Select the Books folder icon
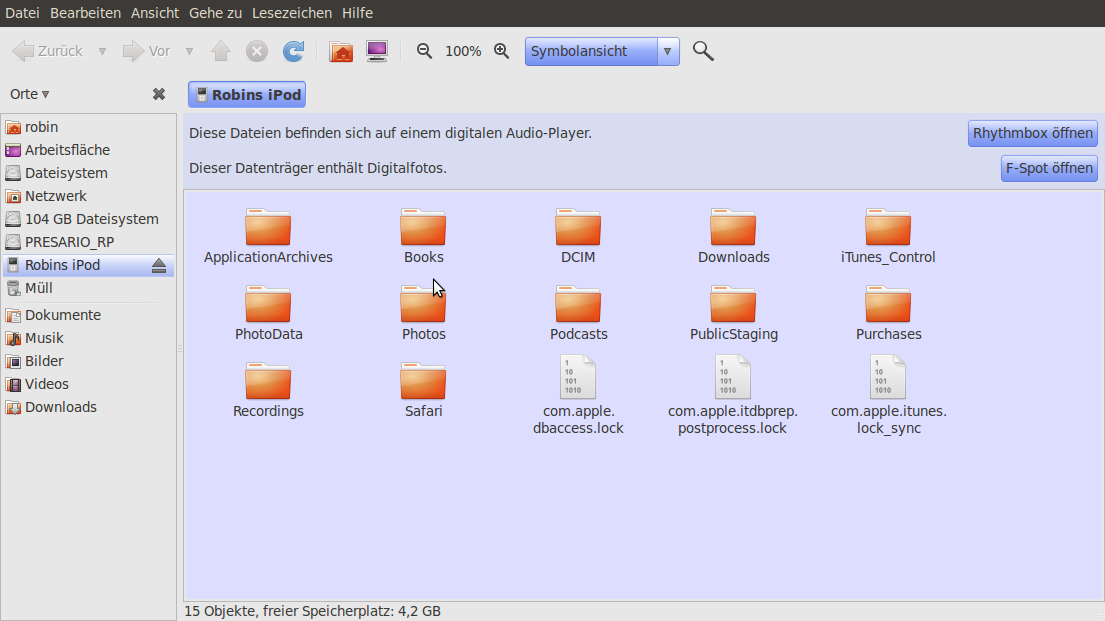Image resolution: width=1105 pixels, height=621 pixels. [423, 227]
